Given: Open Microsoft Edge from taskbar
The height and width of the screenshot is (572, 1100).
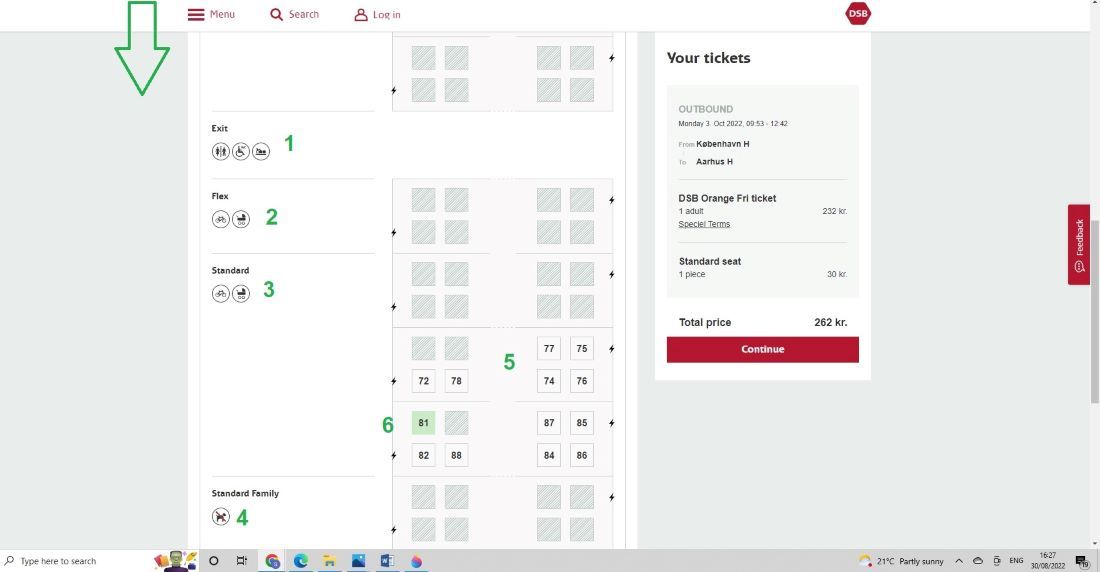Looking at the screenshot, I should click(301, 561).
